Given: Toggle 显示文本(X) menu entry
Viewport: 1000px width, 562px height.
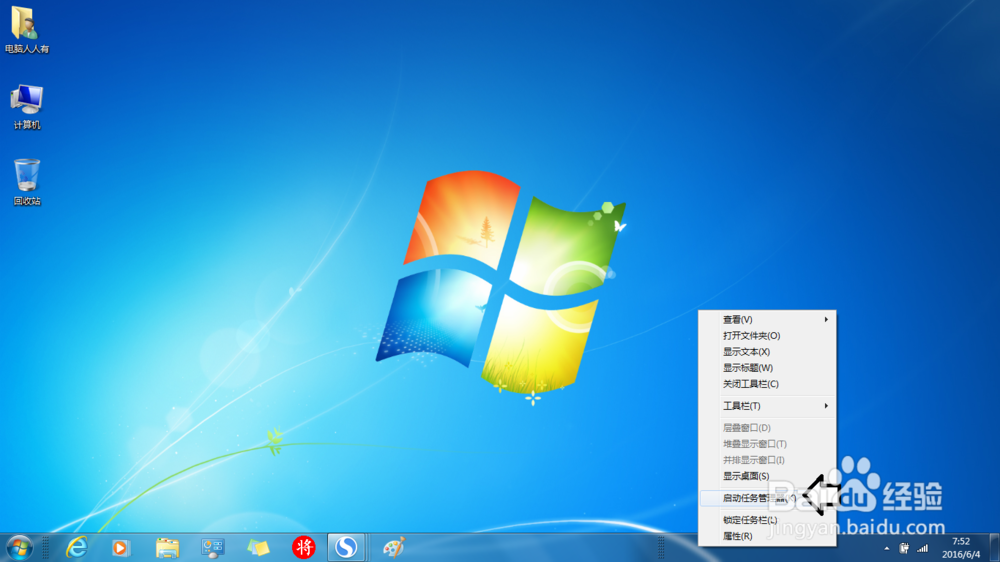Looking at the screenshot, I should point(767,351).
